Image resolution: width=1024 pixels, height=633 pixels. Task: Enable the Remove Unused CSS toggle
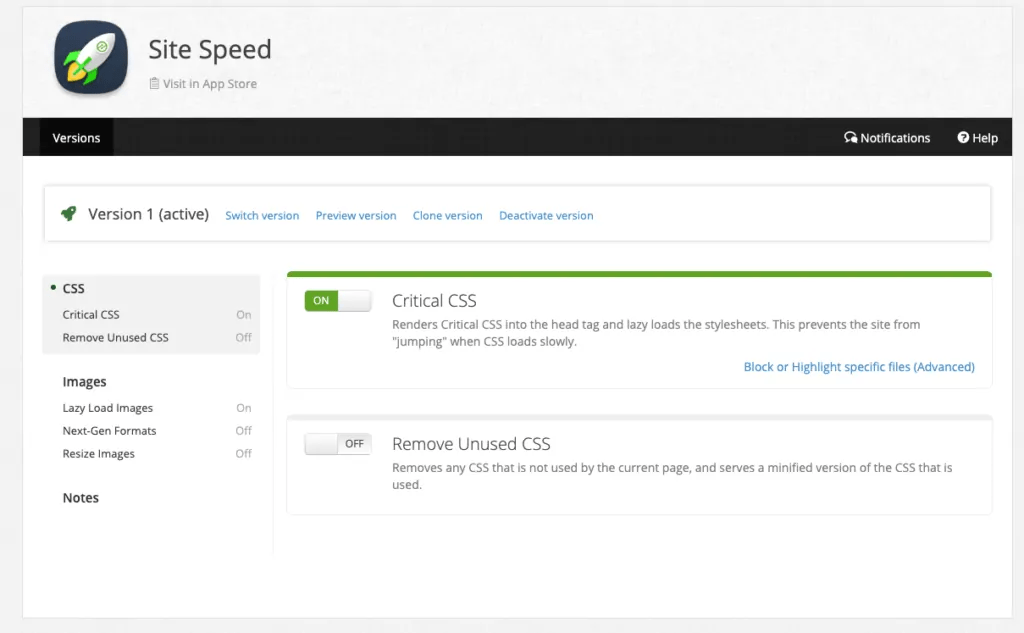click(x=338, y=444)
